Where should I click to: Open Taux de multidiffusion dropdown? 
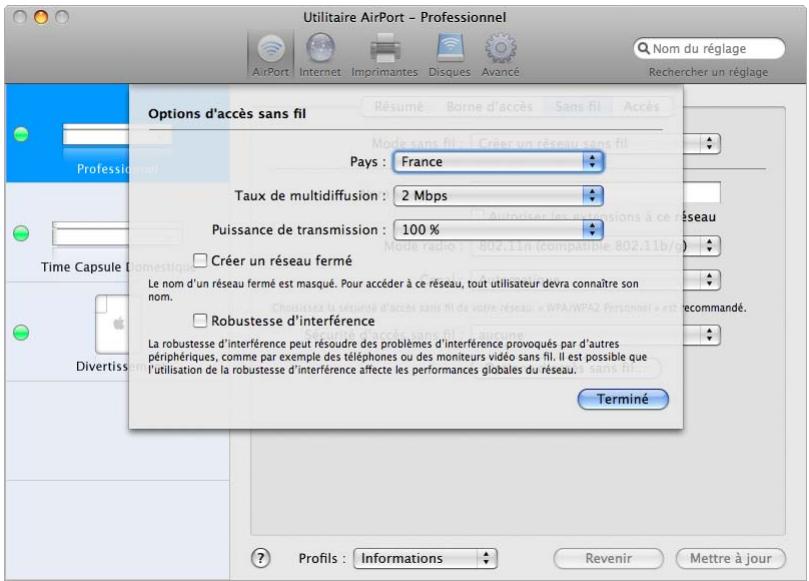498,196
